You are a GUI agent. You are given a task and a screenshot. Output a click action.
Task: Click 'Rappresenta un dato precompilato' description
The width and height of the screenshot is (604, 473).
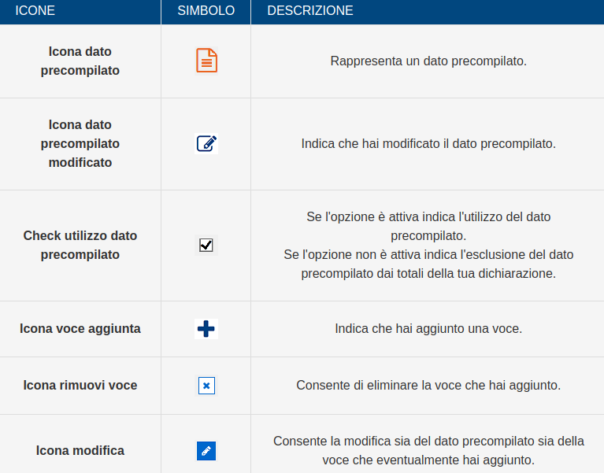(x=428, y=61)
